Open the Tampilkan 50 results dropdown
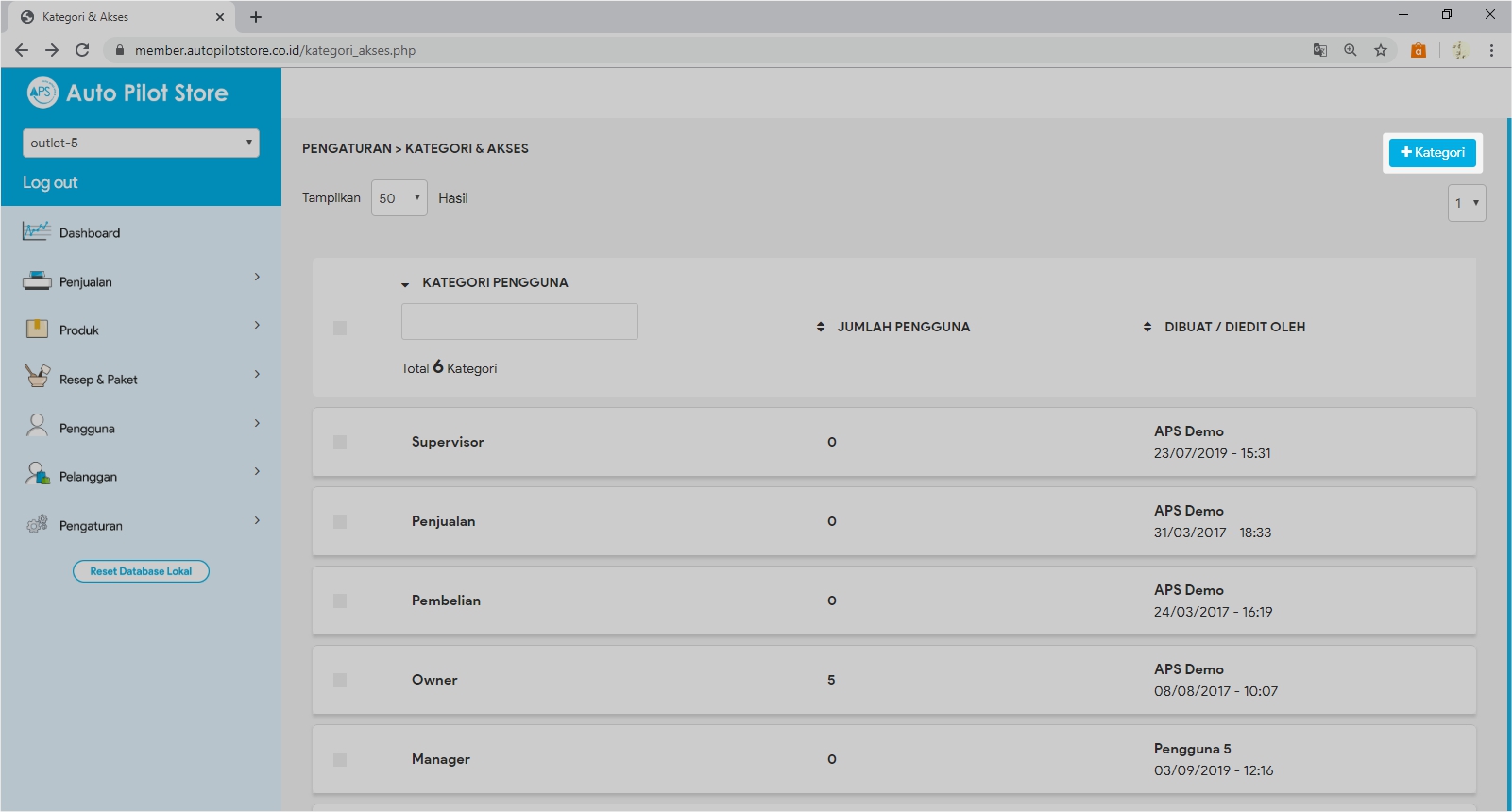 click(399, 198)
